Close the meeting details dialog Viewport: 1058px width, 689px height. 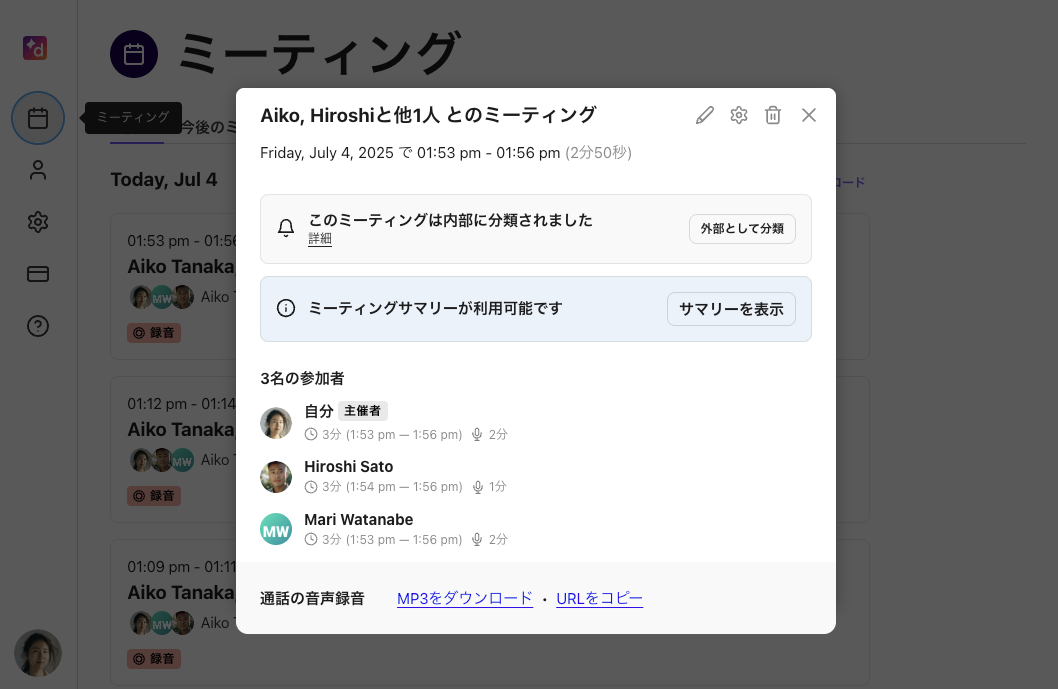coord(809,115)
